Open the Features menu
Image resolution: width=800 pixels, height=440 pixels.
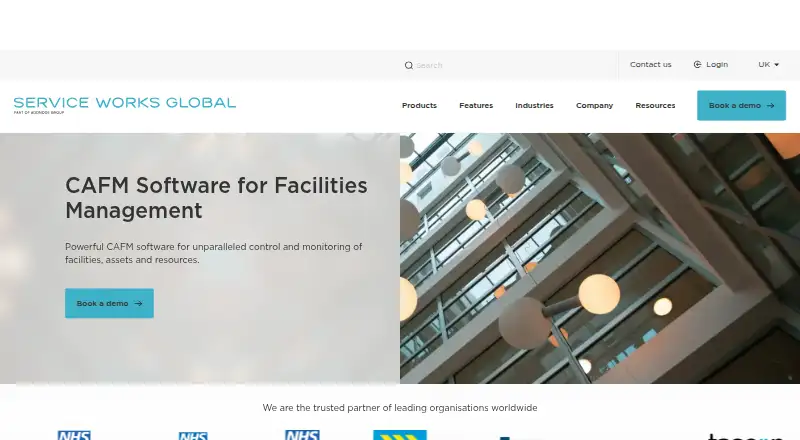(476, 106)
